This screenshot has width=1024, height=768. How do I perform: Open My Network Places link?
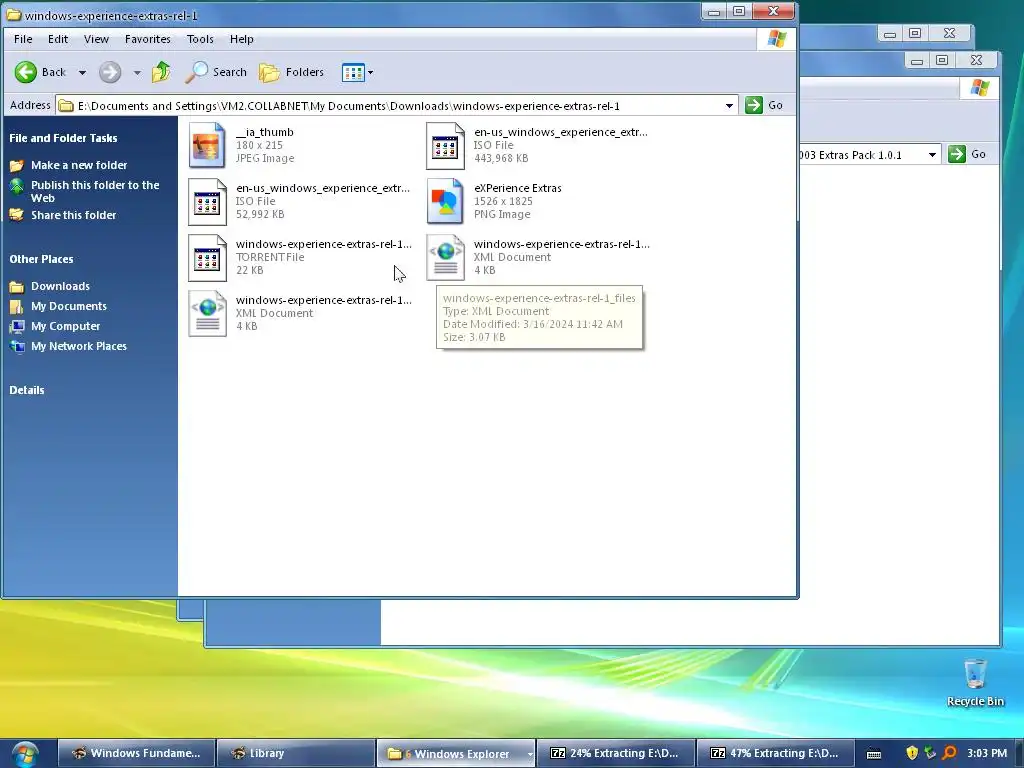(x=79, y=346)
